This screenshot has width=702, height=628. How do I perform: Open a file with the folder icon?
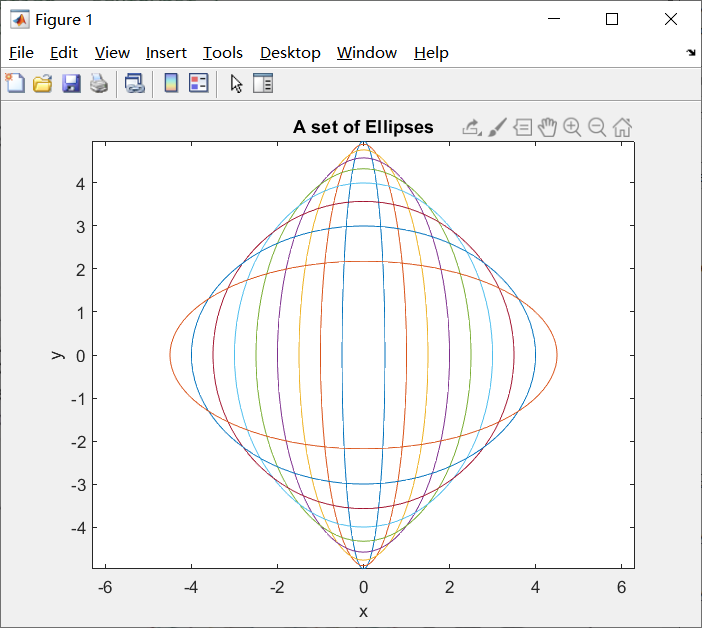(43, 84)
